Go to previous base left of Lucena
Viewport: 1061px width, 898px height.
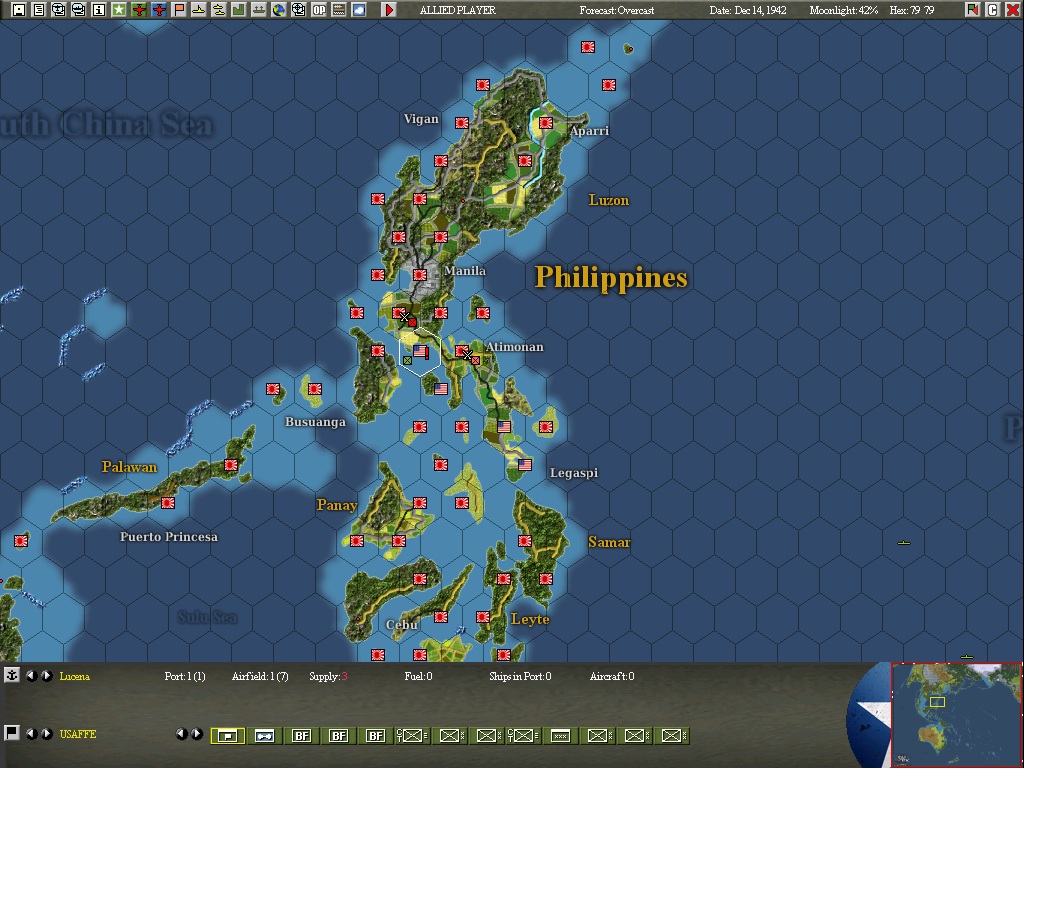click(x=30, y=675)
